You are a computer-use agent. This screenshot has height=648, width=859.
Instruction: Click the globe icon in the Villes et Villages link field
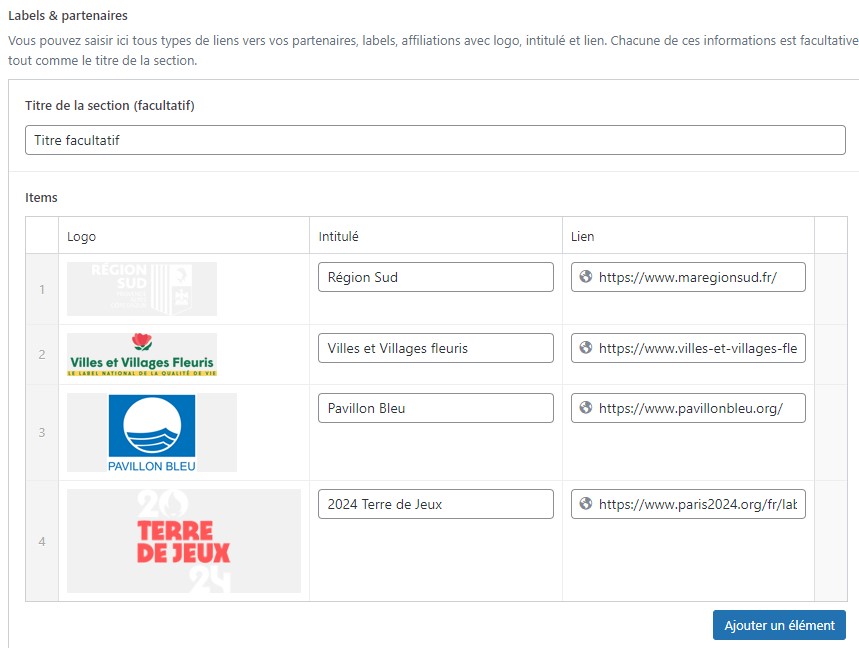coord(586,349)
